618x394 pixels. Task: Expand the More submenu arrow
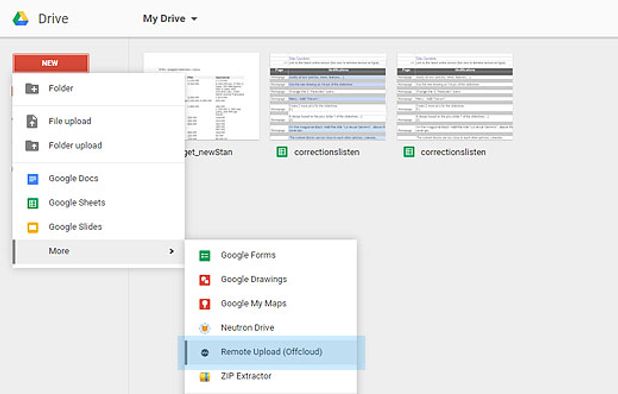171,251
